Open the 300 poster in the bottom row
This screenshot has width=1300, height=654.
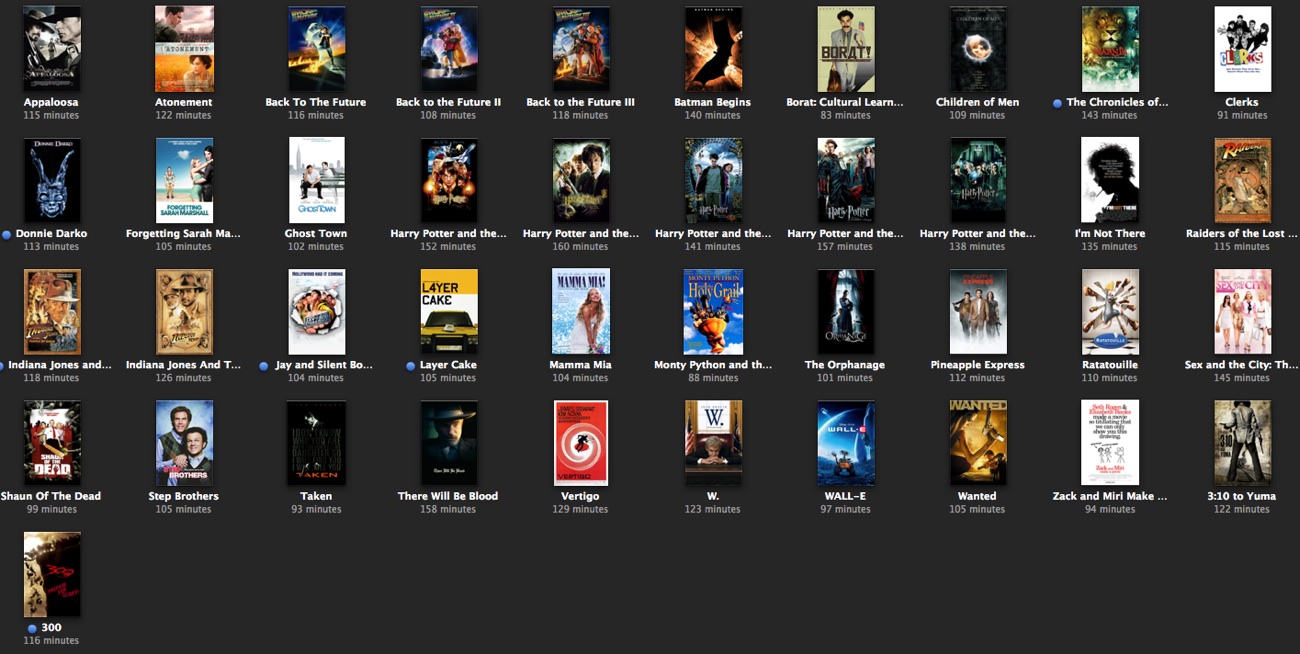(x=52, y=573)
